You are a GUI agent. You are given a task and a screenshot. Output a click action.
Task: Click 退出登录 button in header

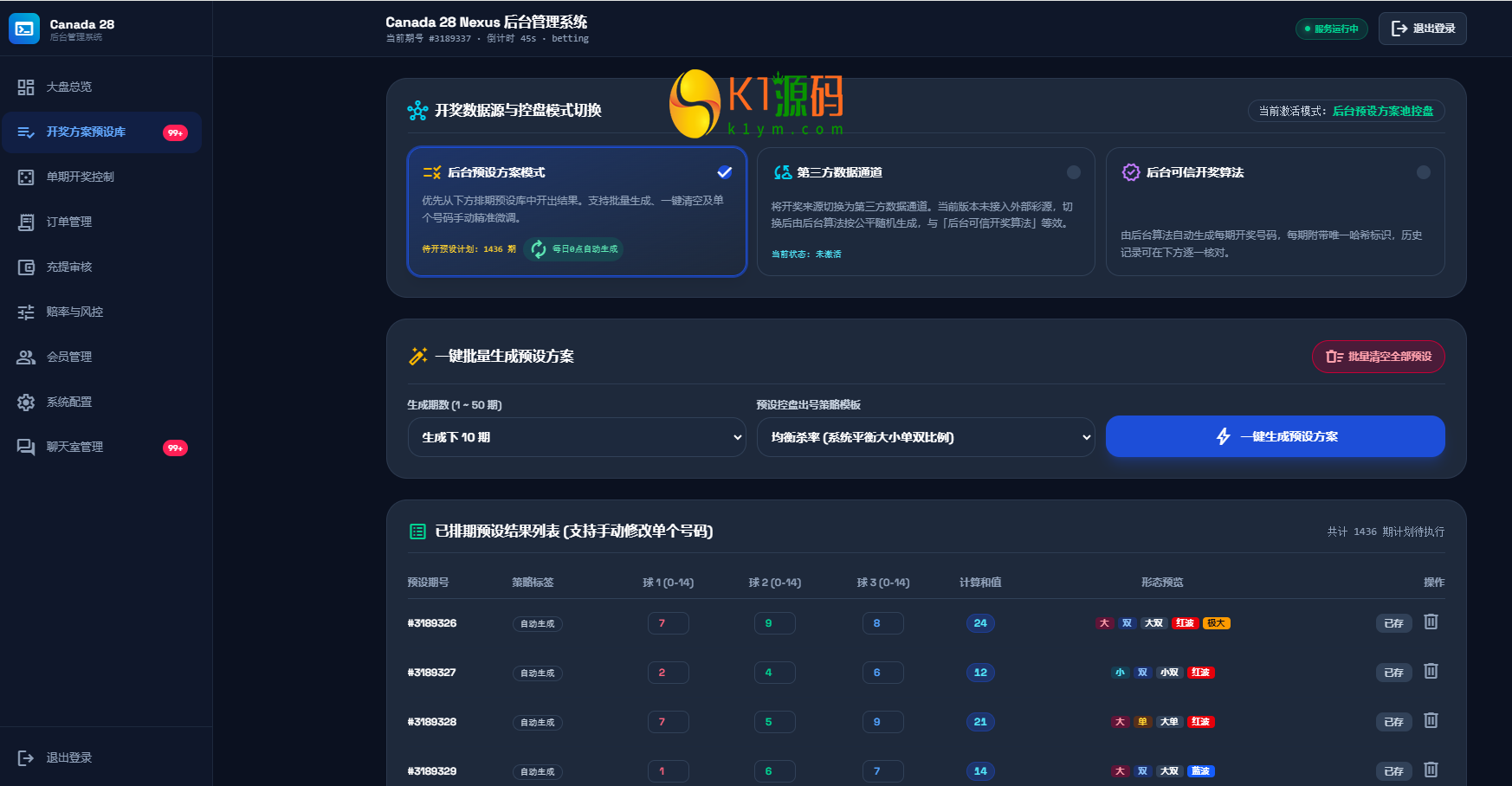coord(1422,29)
